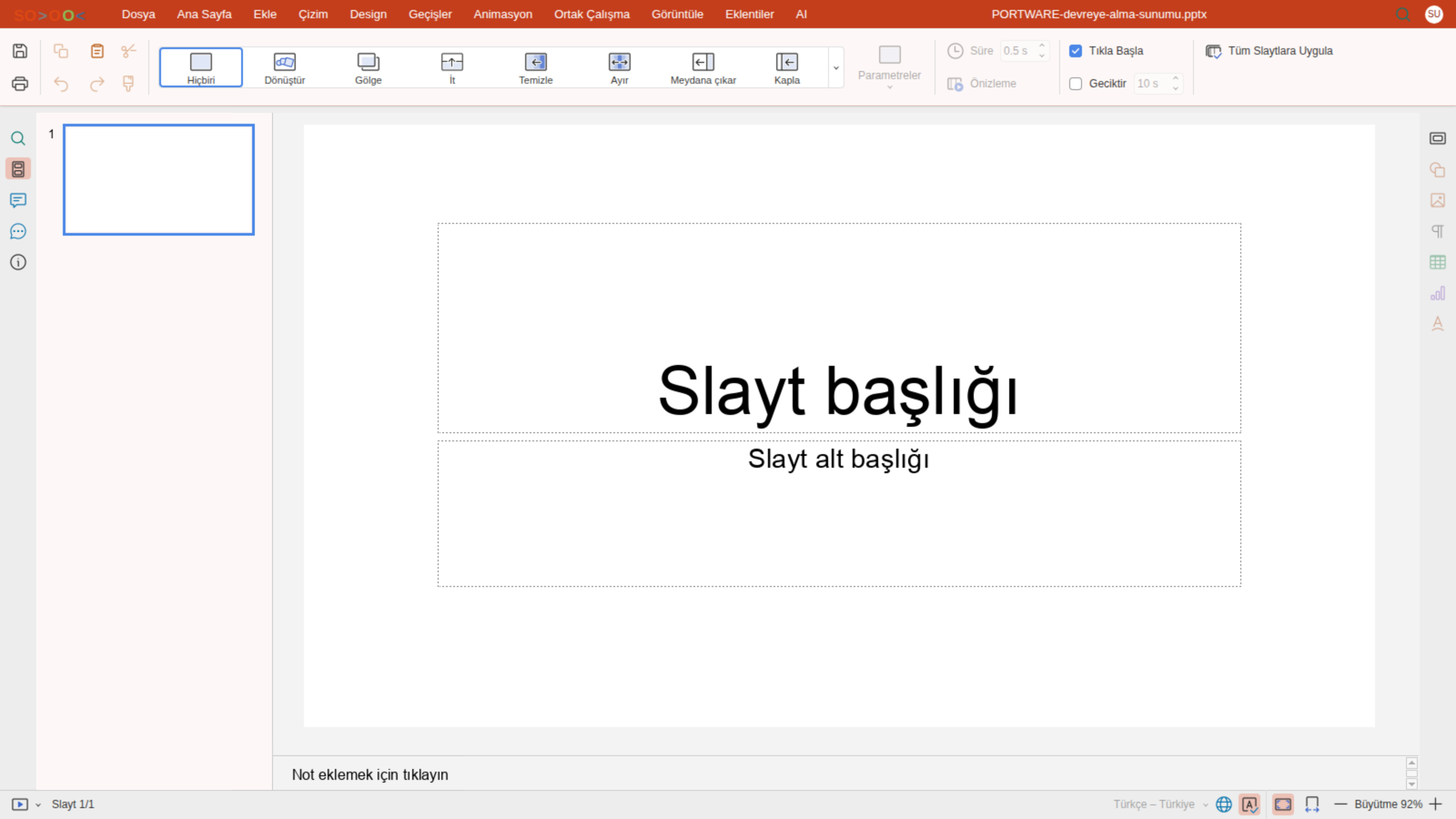Open the chat panel icon
Viewport: 1456px width, 819px height.
point(18,231)
